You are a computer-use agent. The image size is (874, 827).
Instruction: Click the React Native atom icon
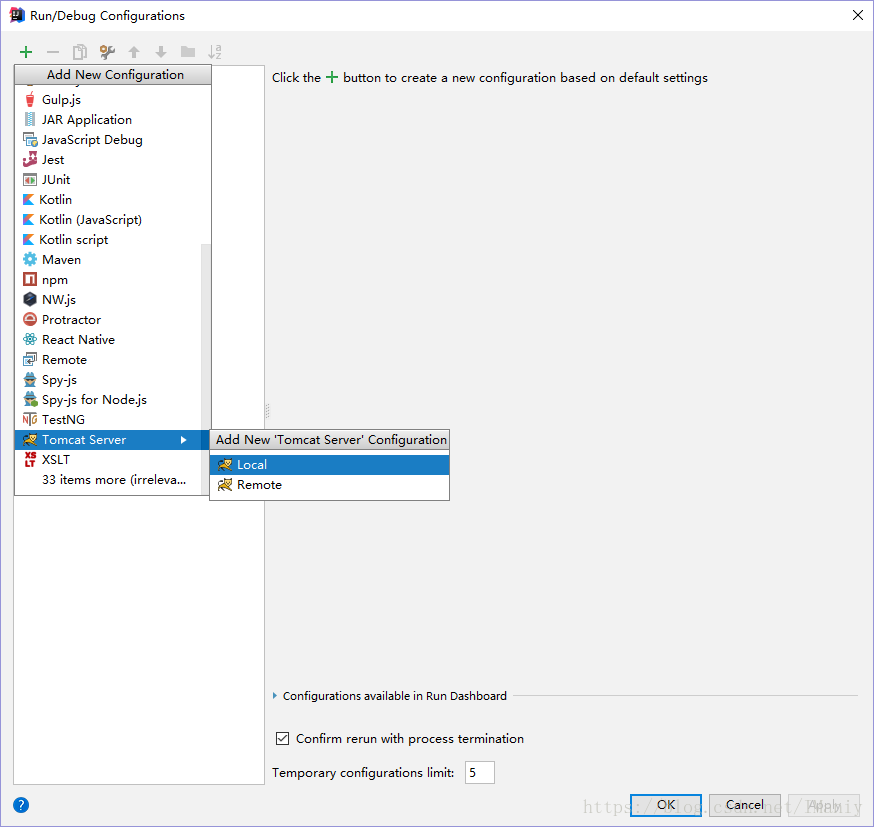click(30, 339)
